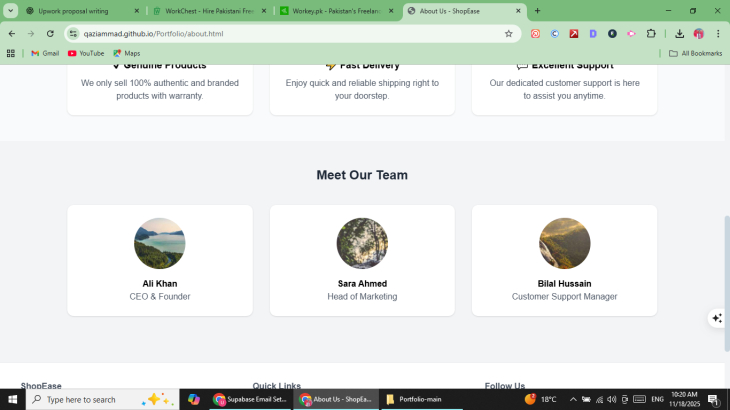Expand the tab search dropdown arrow
The height and width of the screenshot is (410, 730).
click(10, 11)
